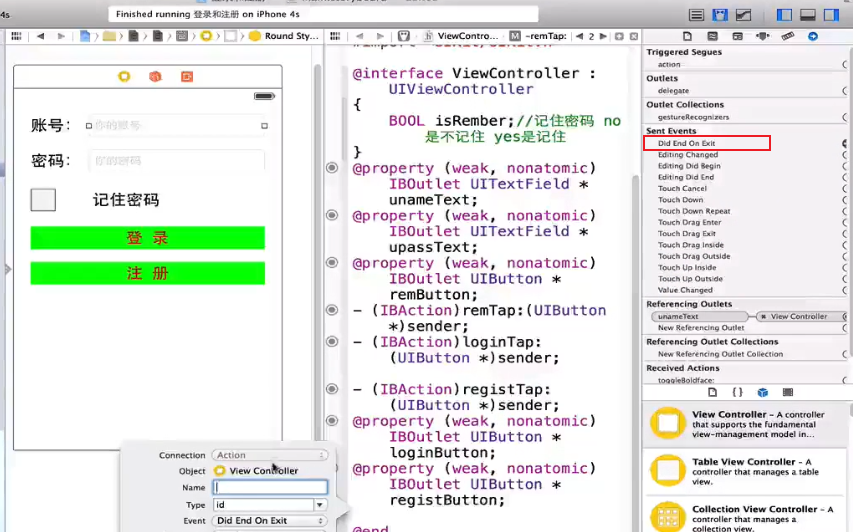Show the Code Snippet library
Screen dimensions: 853x532
[737, 392]
